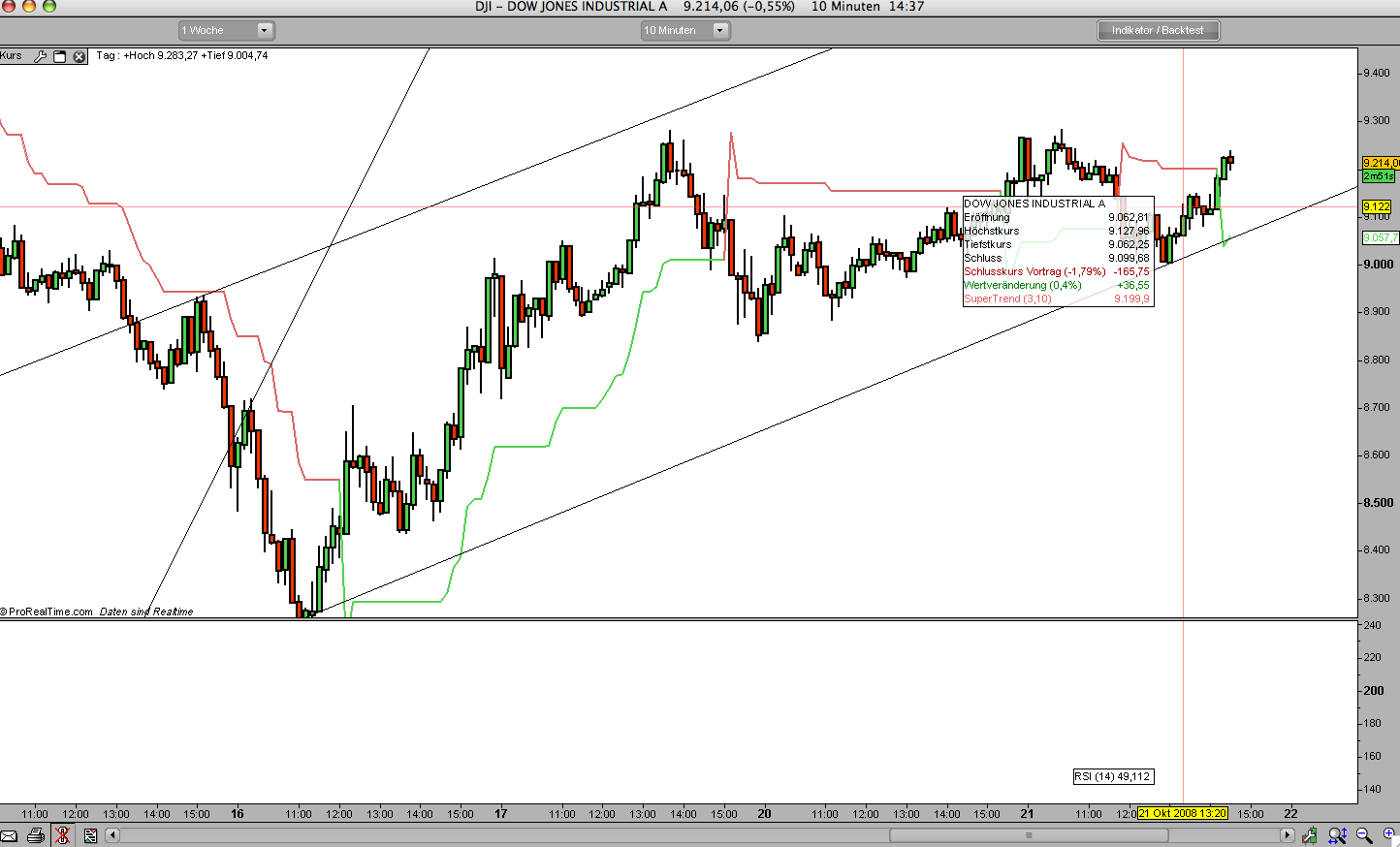Click the 'Eröffnung' value row in the tooltip
Image resolution: width=1400 pixels, height=847 pixels.
(x=1057, y=217)
